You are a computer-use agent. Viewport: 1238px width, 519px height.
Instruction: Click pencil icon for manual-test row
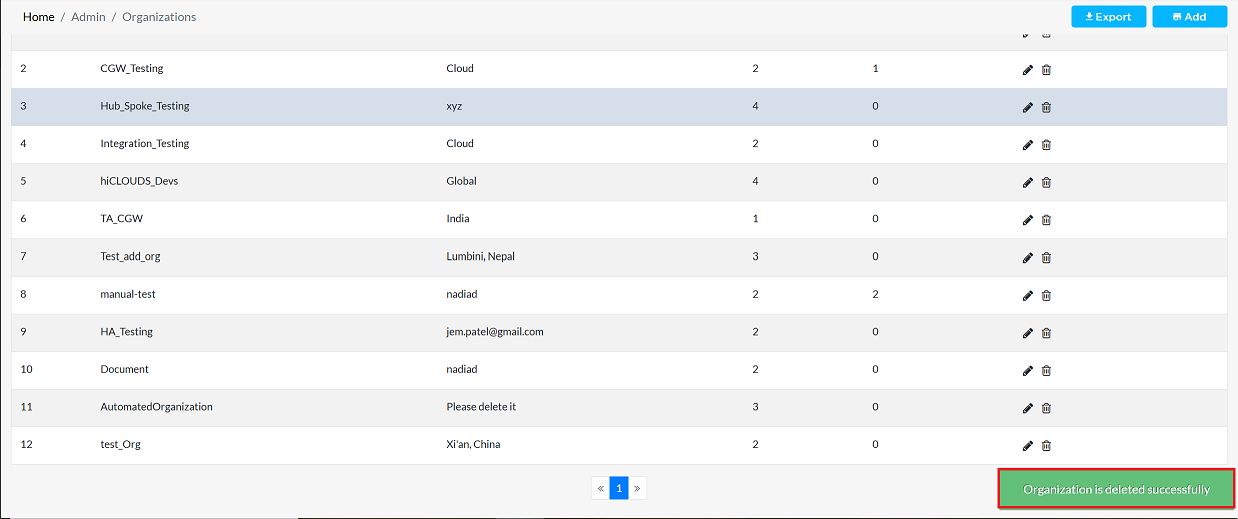click(1027, 295)
